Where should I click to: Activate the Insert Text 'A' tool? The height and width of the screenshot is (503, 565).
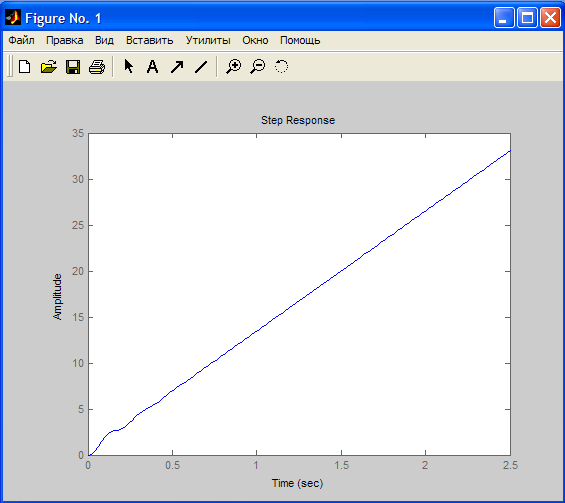click(x=152, y=67)
